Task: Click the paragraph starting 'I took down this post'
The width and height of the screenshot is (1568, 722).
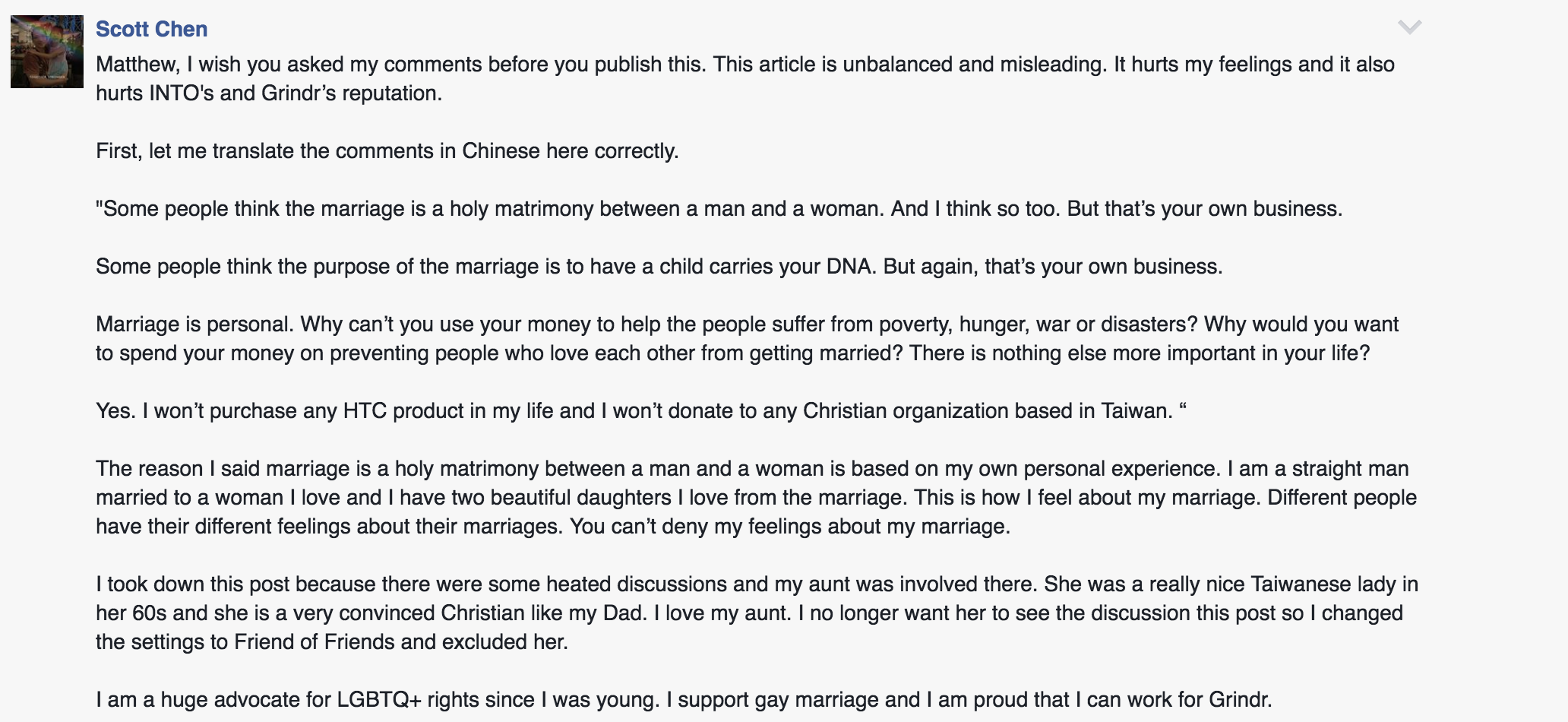Action: coord(757,613)
